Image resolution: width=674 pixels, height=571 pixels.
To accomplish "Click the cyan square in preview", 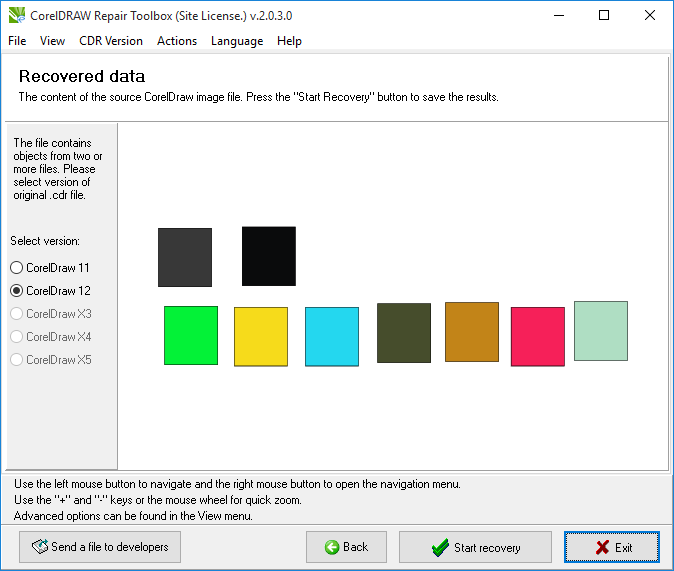I will coord(332,337).
